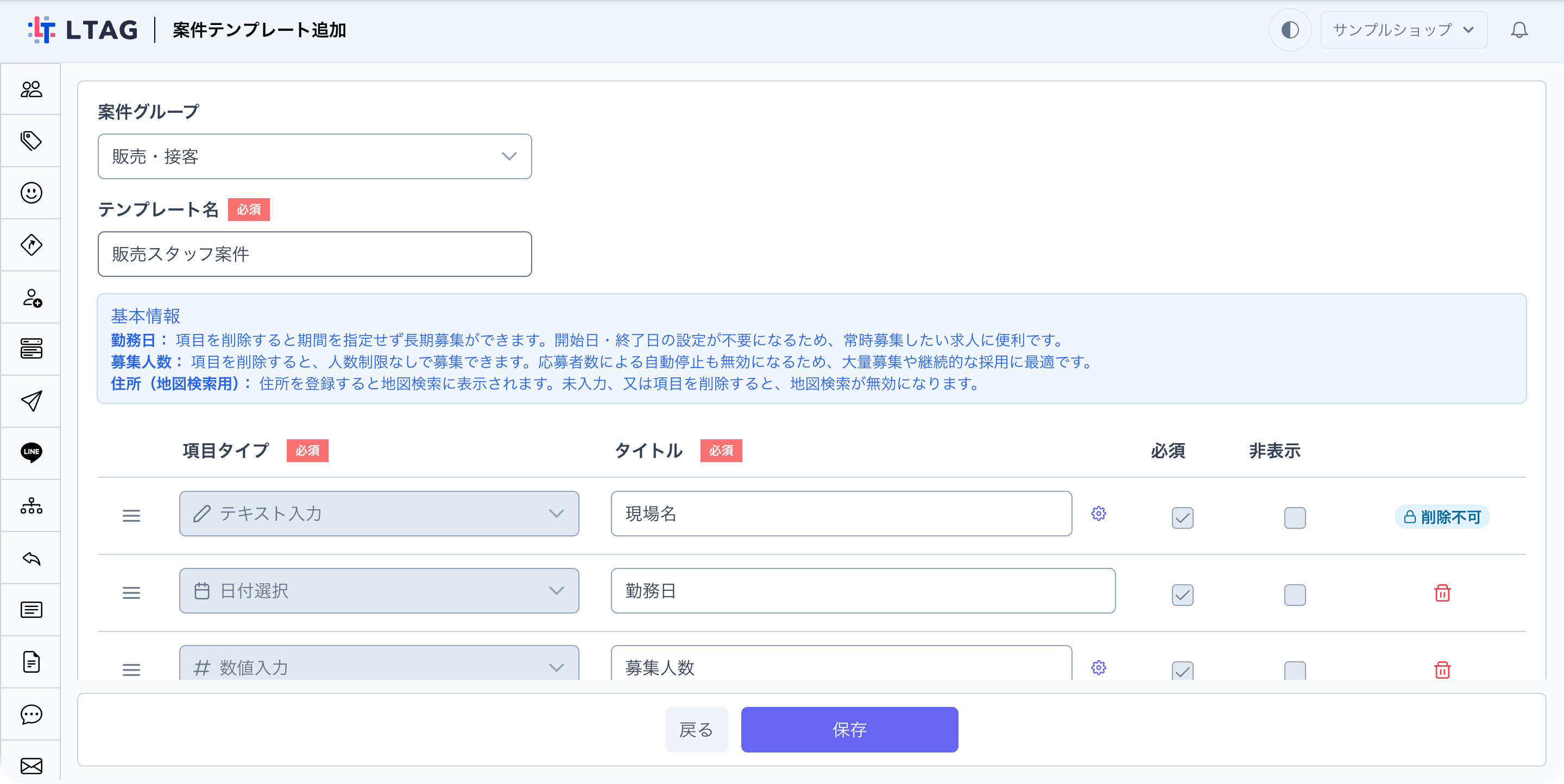Toggle 必須 checkbox for 現場名
1564x784 pixels.
coord(1182,517)
